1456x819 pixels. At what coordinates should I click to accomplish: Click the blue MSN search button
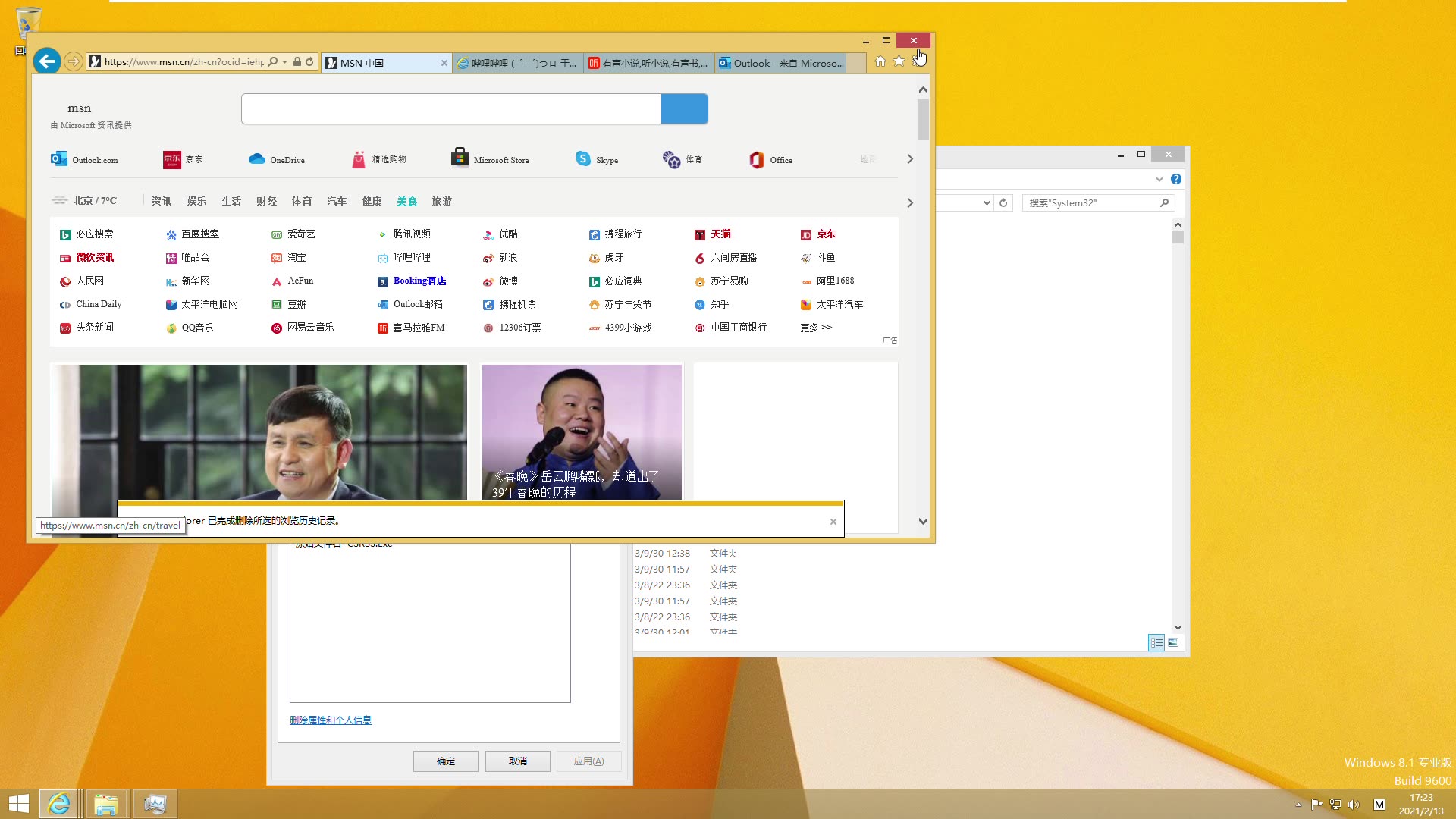684,109
